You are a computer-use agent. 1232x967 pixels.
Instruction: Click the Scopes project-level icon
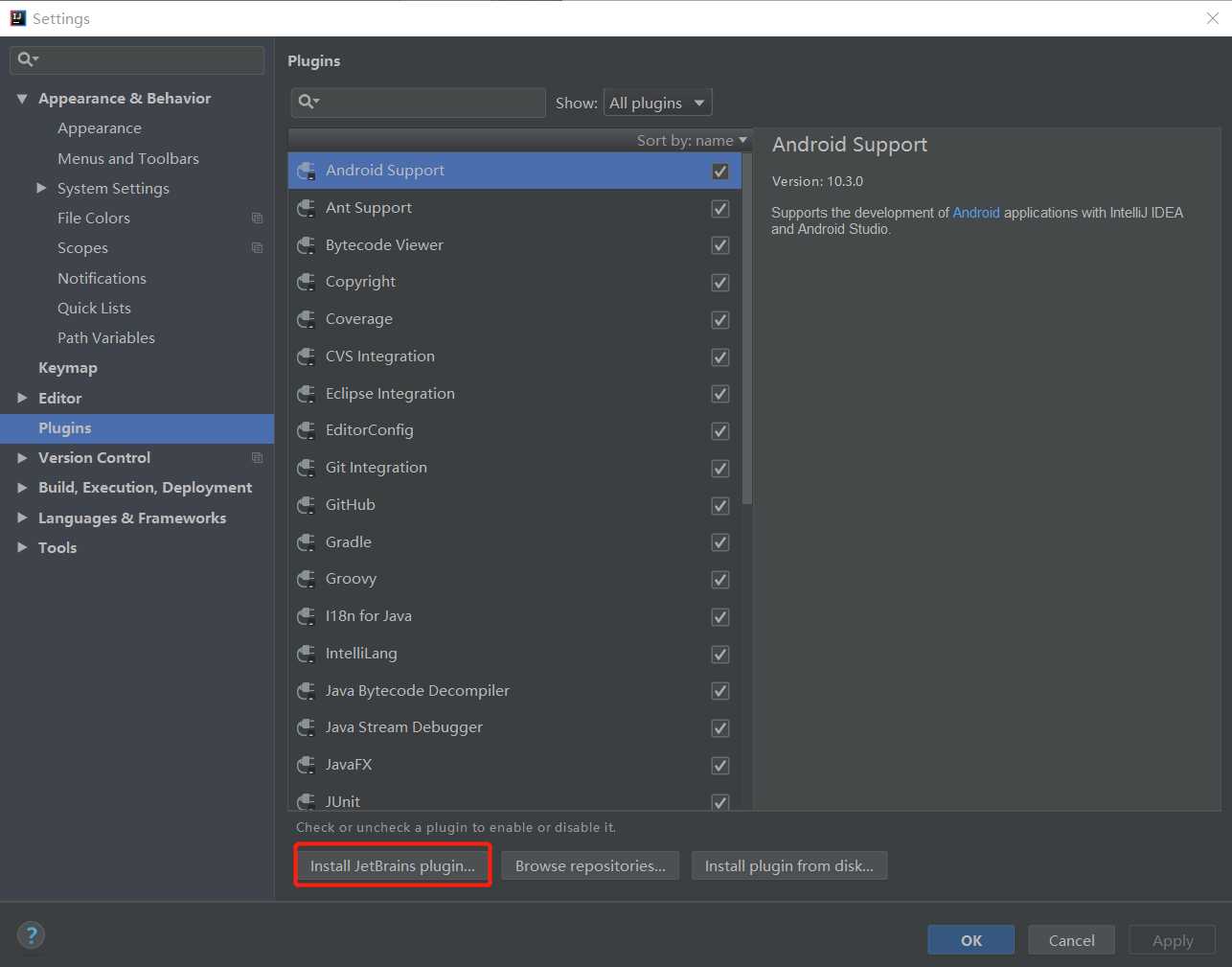(x=257, y=248)
